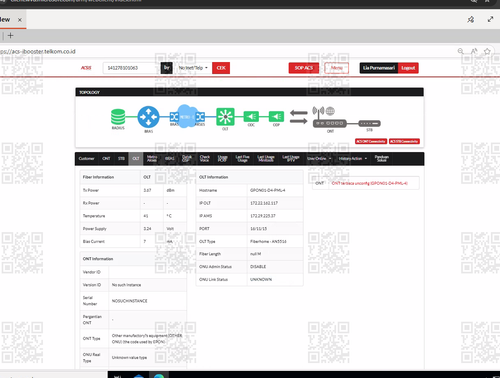Click the red CEK button
The image size is (500, 378).
click(221, 68)
